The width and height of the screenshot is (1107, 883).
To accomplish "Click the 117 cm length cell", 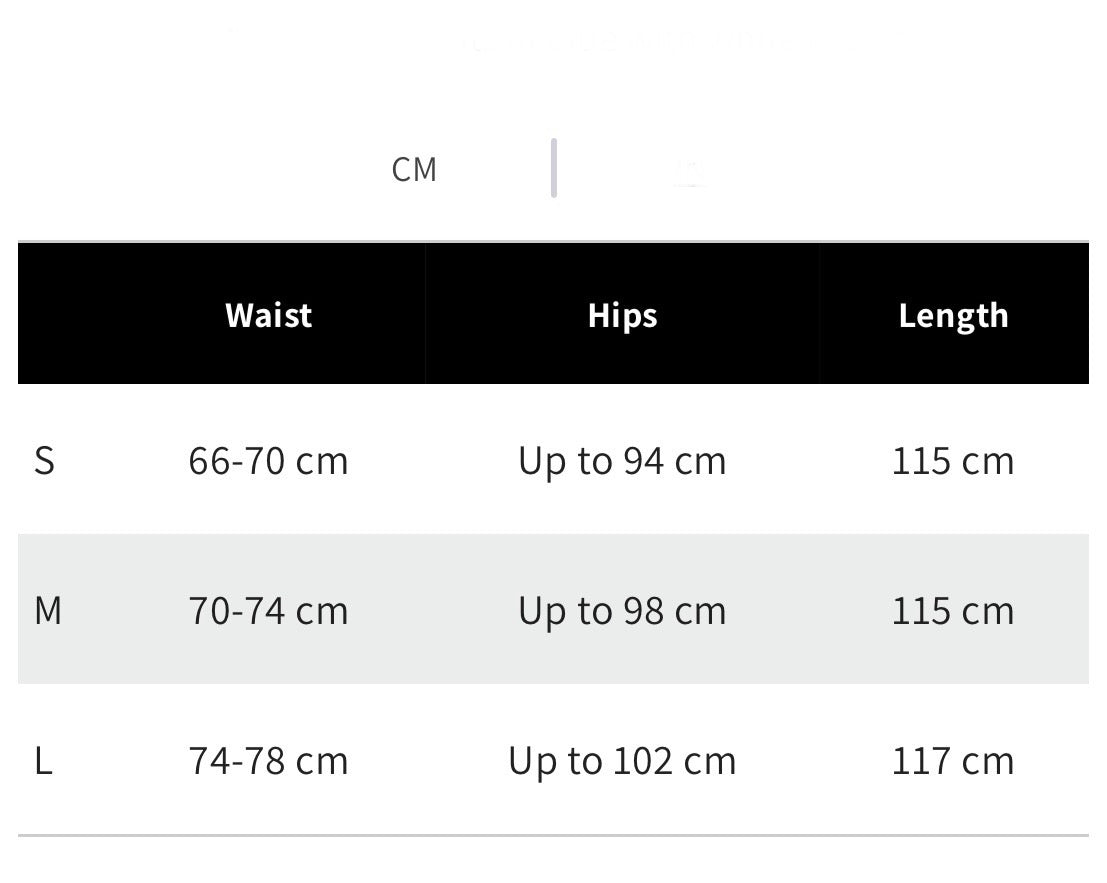I will tap(953, 761).
